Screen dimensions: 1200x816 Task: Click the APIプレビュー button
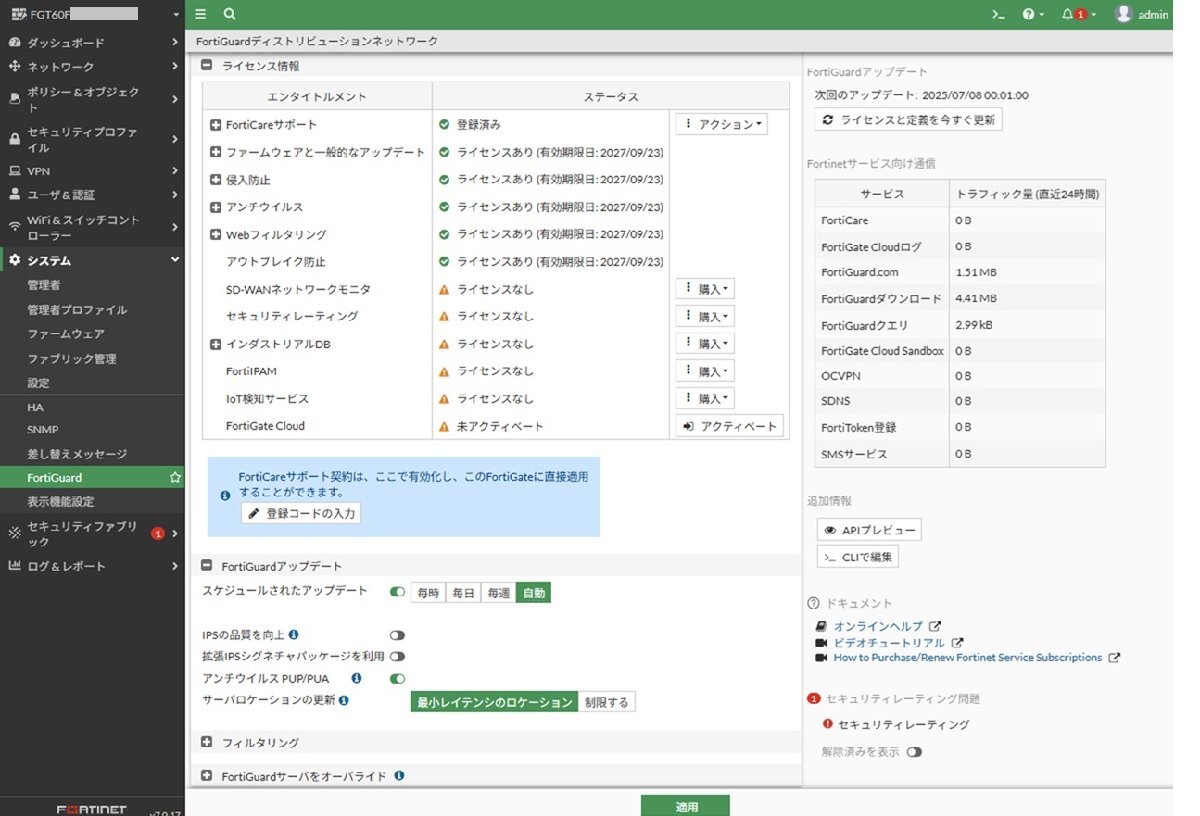click(869, 530)
